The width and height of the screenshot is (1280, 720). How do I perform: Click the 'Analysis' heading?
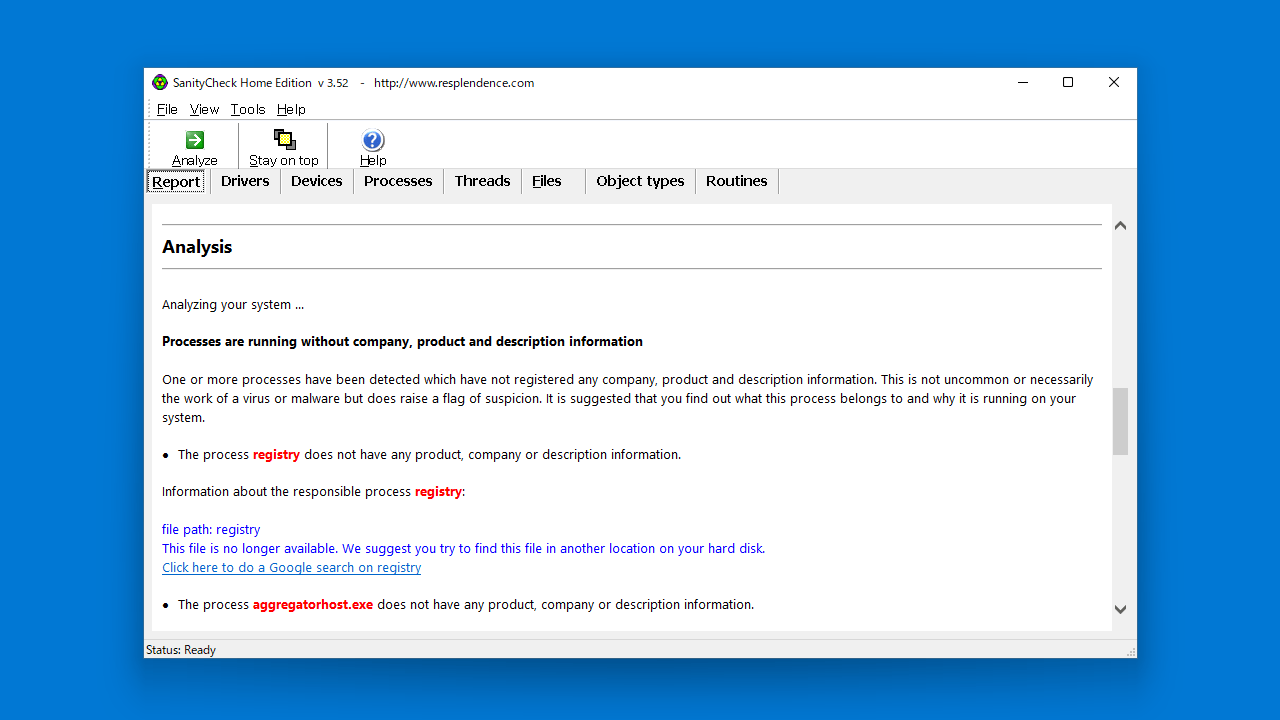tap(197, 247)
